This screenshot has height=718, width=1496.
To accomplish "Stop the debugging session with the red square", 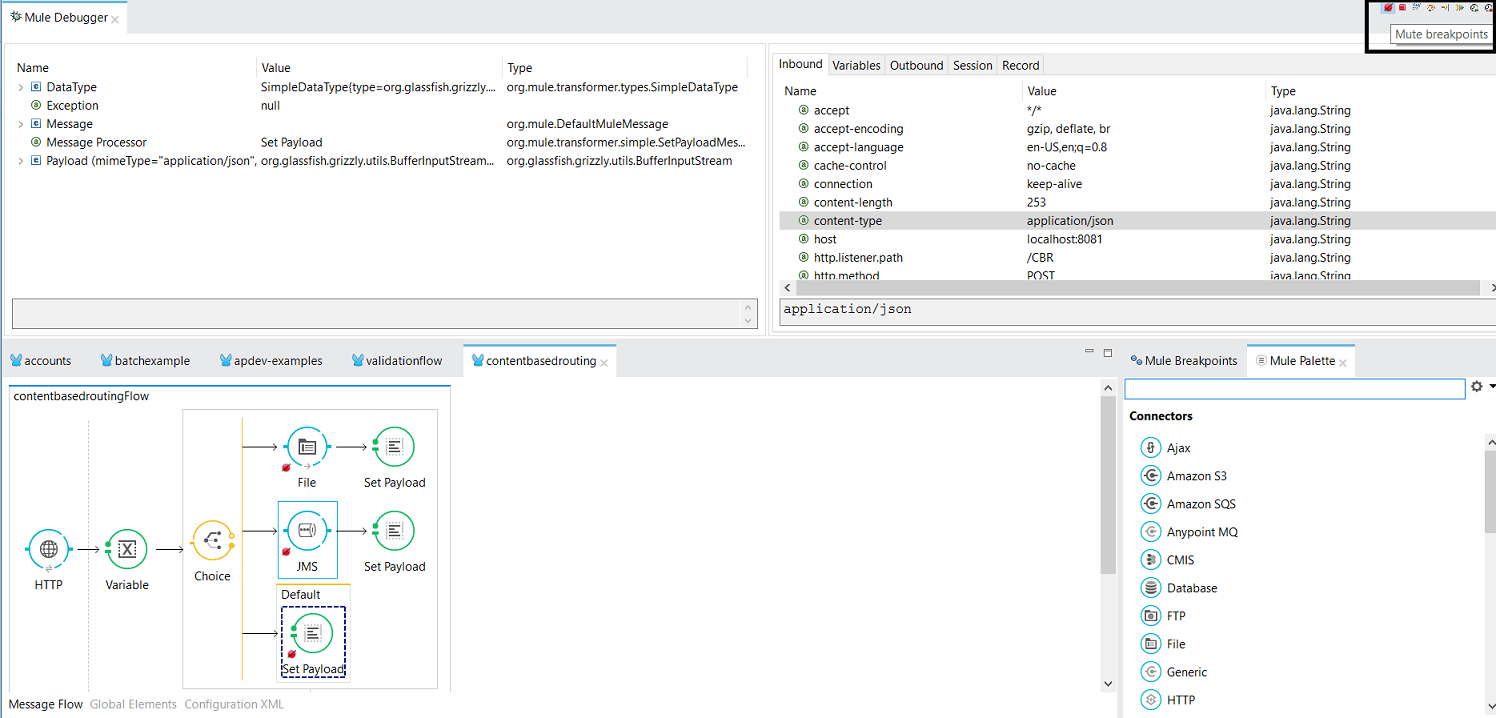I will [x=1402, y=8].
